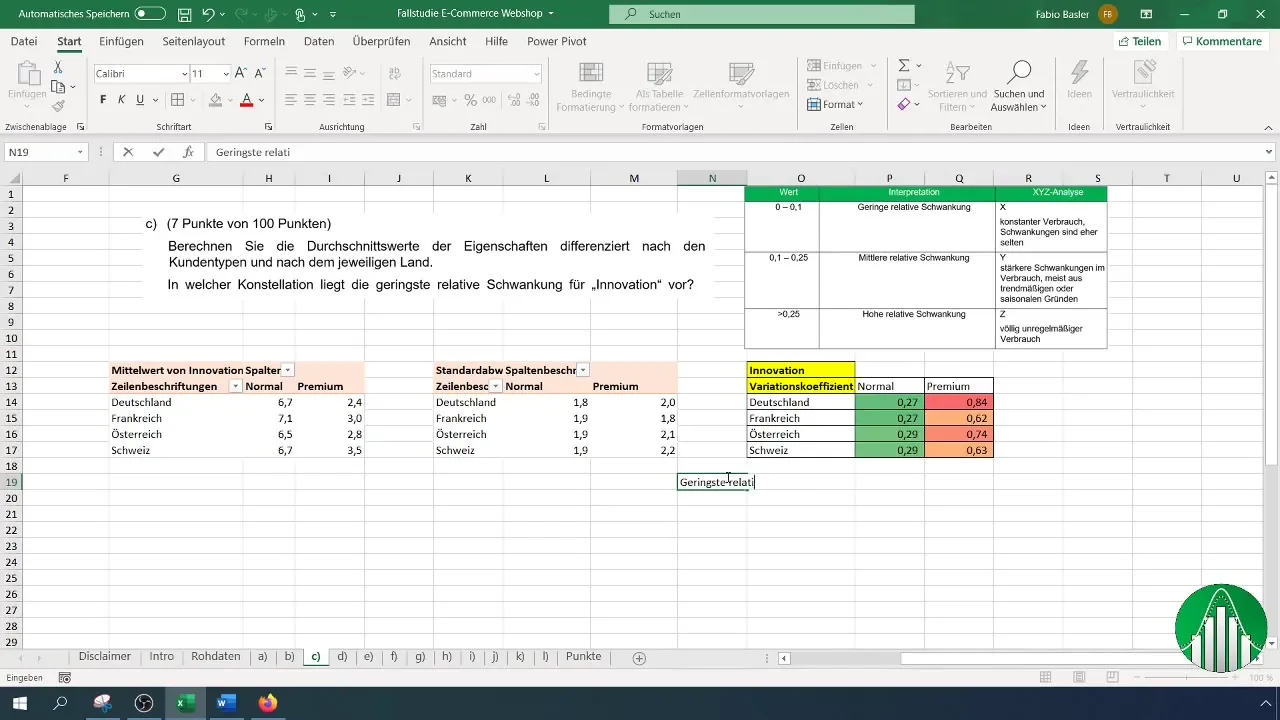Open the Einfügen ribbon tab
Viewport: 1280px width, 720px height.
click(122, 41)
